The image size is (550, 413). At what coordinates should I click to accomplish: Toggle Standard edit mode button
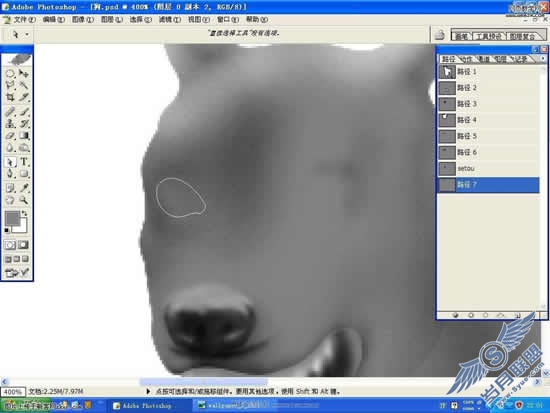(10, 245)
